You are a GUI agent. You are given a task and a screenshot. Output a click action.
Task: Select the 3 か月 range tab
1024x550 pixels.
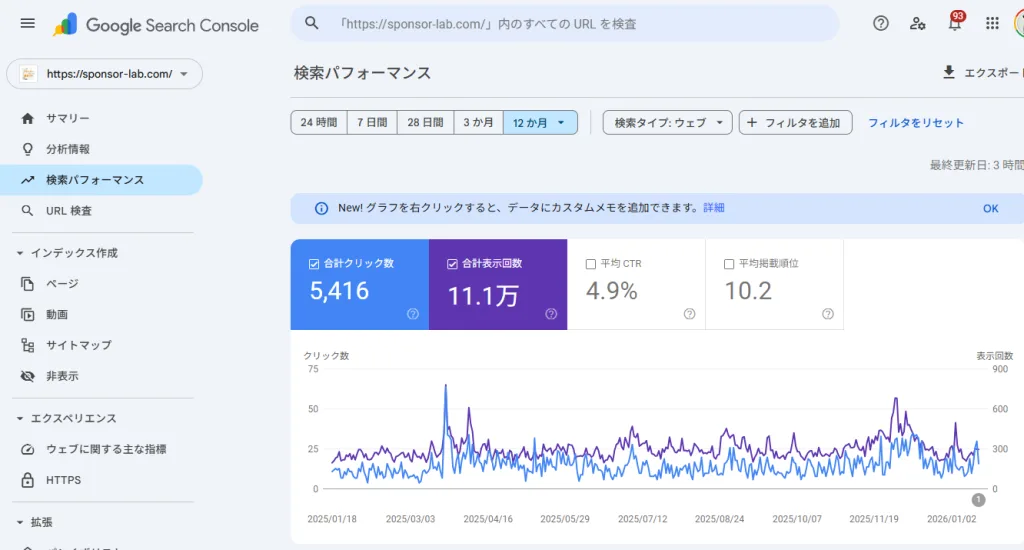478,122
